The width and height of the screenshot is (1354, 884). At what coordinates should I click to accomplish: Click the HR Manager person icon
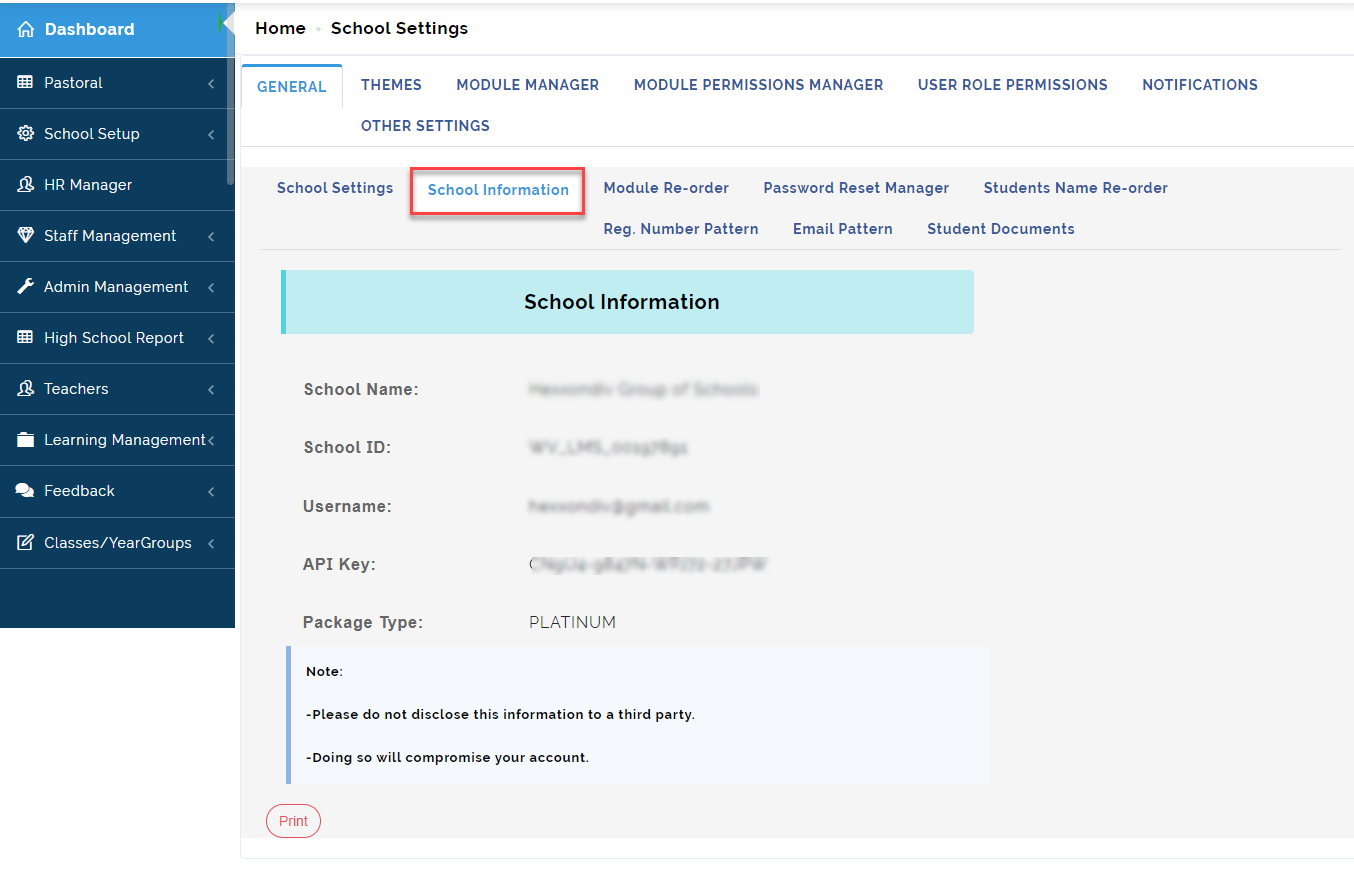click(x=26, y=185)
